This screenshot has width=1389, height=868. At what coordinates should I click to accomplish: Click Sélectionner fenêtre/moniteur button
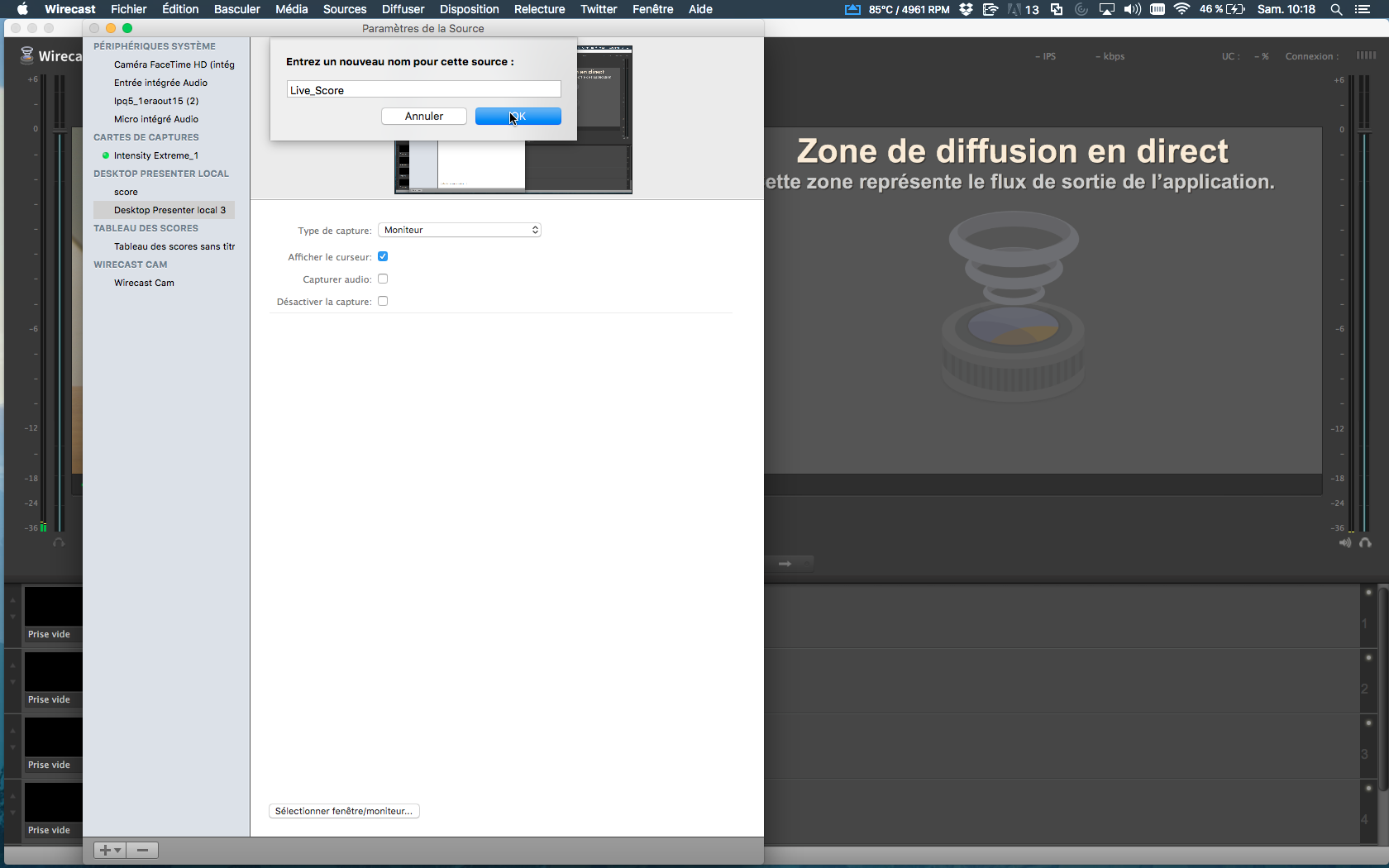[344, 811]
